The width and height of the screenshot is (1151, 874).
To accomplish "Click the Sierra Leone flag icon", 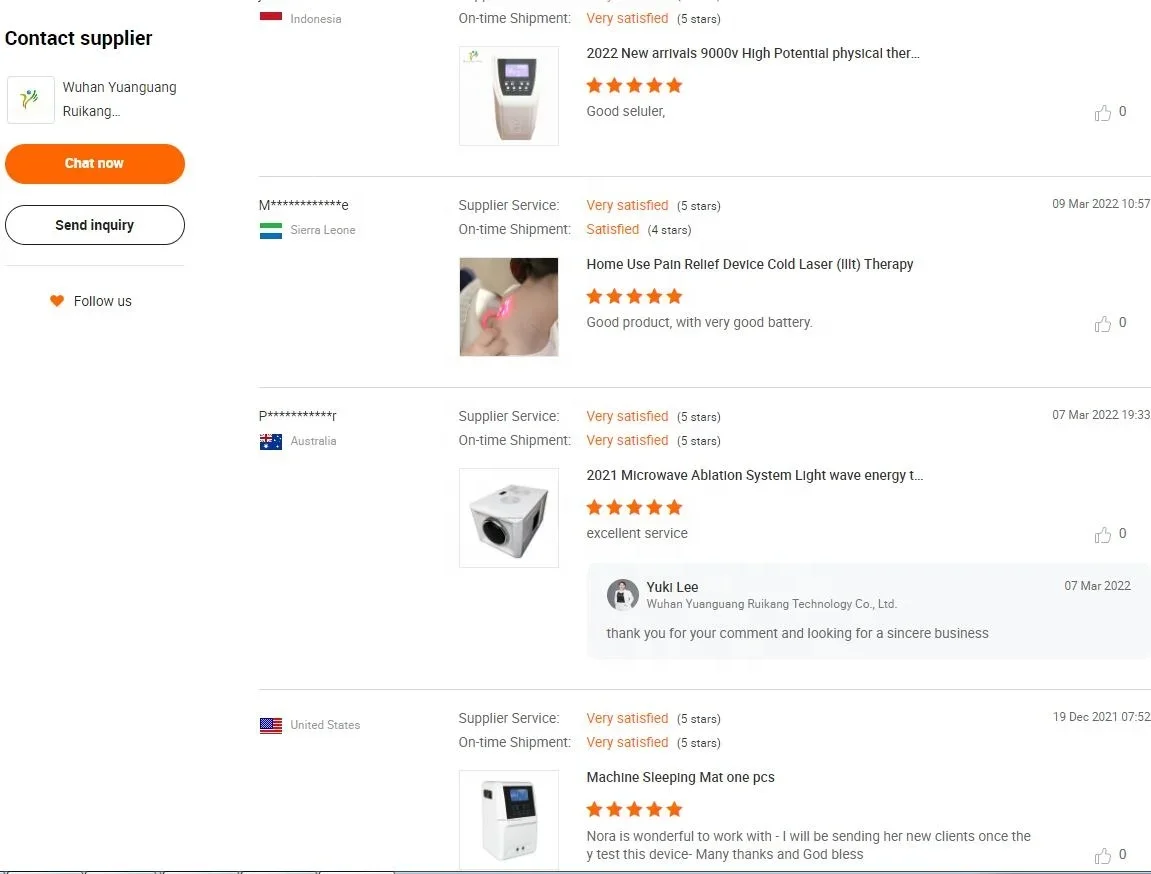I will point(271,230).
